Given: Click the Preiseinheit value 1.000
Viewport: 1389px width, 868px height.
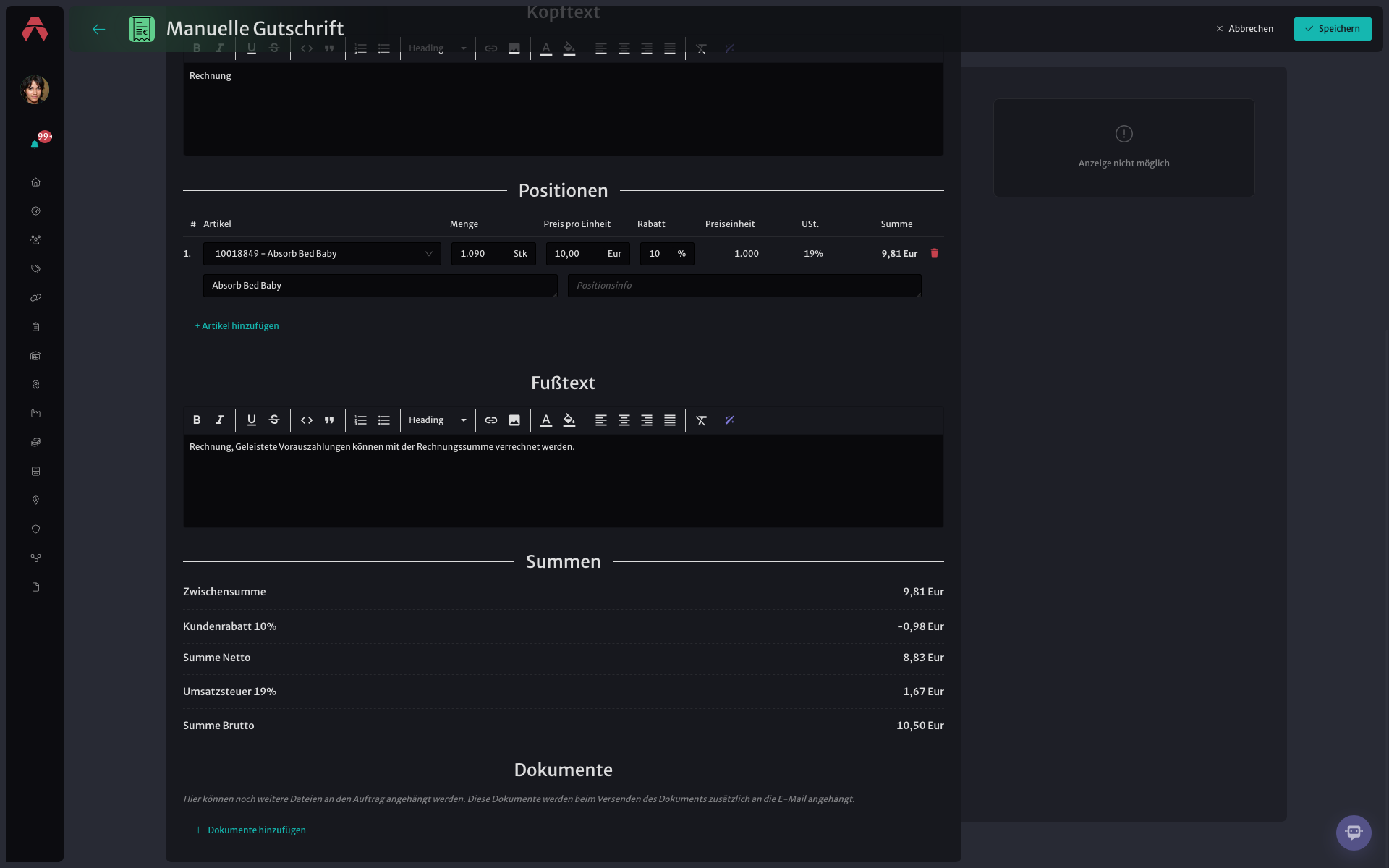Looking at the screenshot, I should (747, 254).
